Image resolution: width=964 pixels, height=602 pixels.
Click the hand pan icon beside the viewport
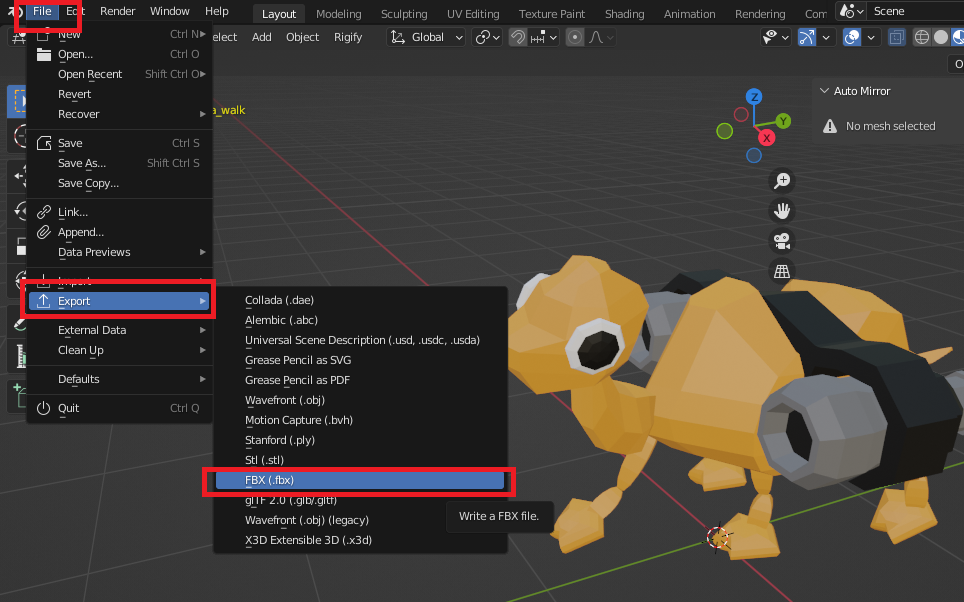pyautogui.click(x=782, y=211)
